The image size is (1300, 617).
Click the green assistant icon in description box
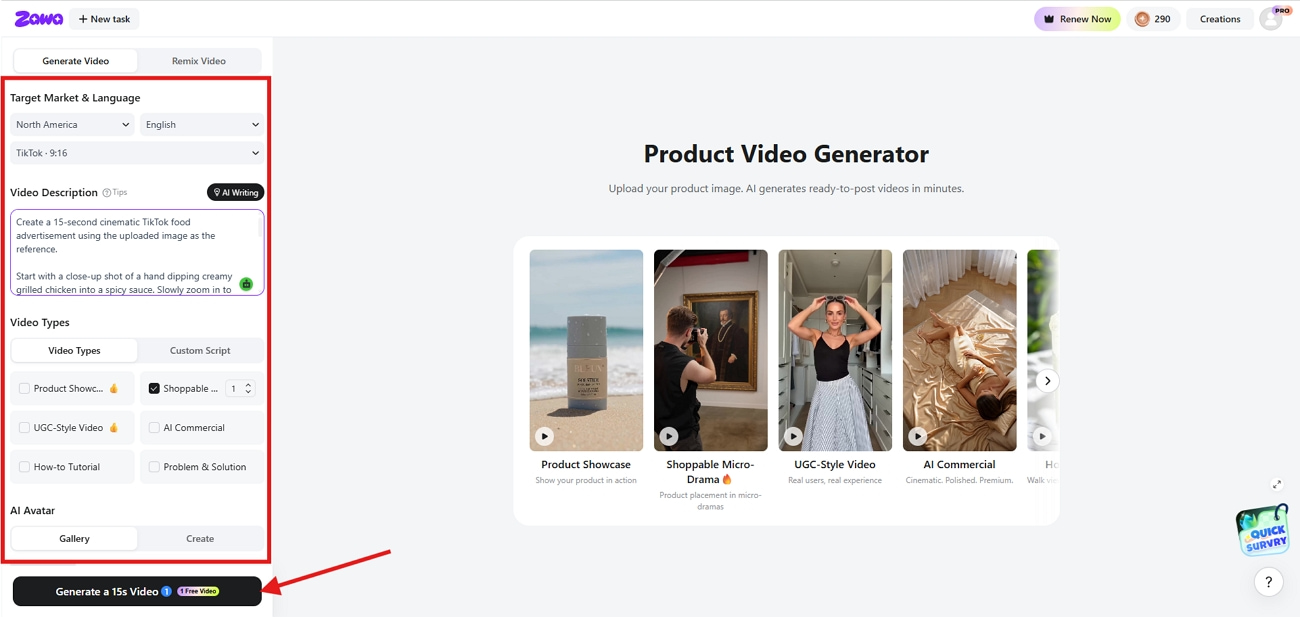click(246, 284)
